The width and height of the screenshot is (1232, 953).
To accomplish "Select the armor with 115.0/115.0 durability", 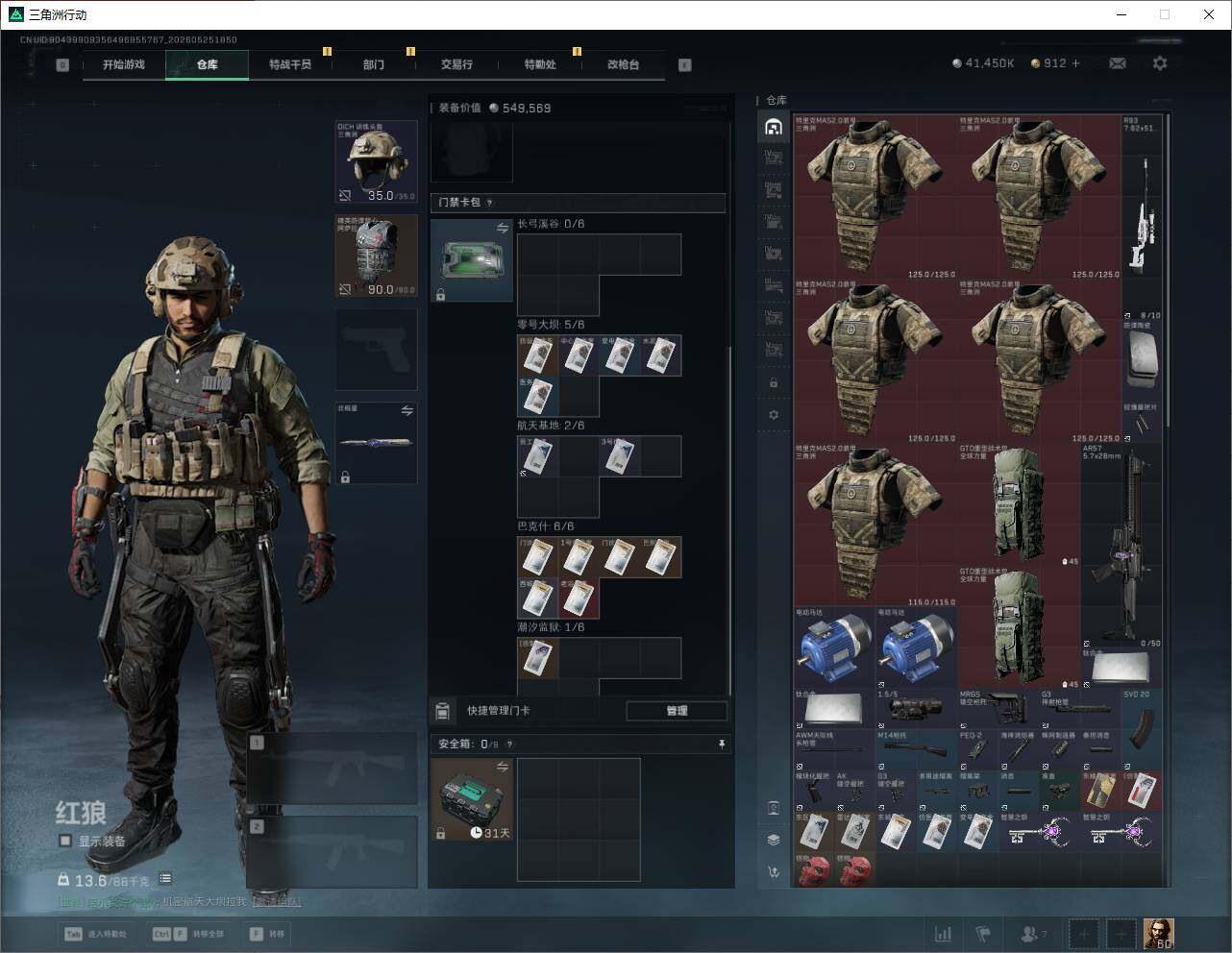I will point(875,525).
